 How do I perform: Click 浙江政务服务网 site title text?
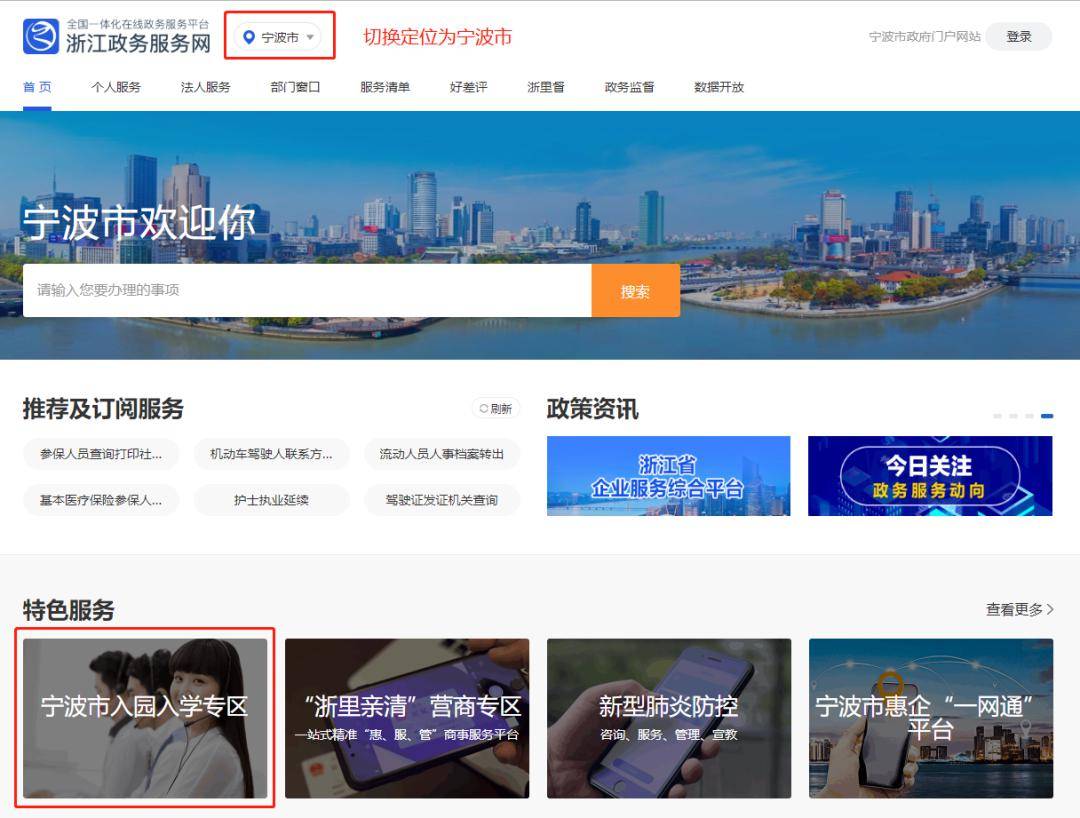pyautogui.click(x=138, y=43)
